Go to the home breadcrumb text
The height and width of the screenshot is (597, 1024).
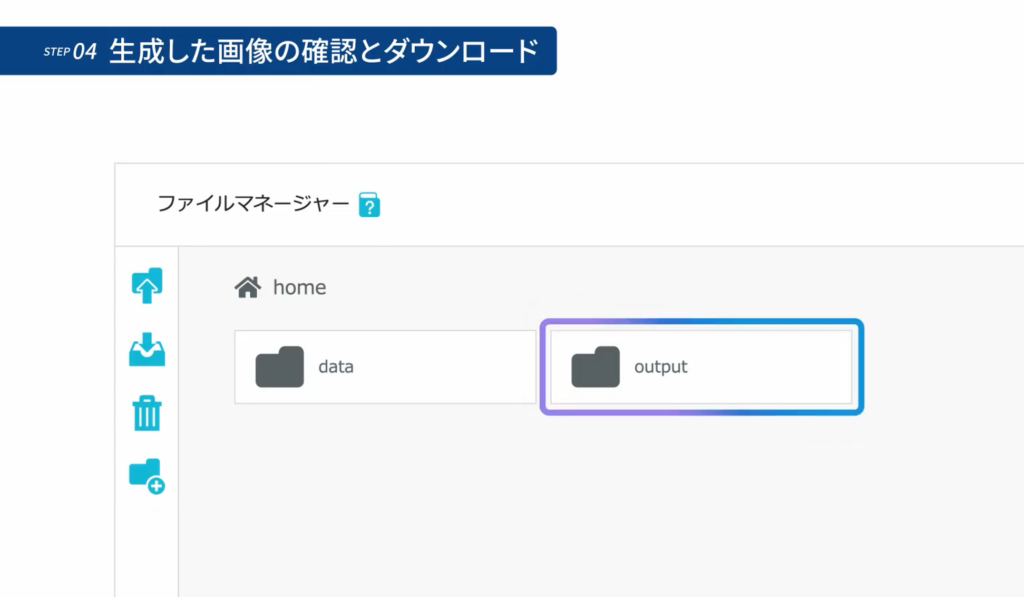299,287
